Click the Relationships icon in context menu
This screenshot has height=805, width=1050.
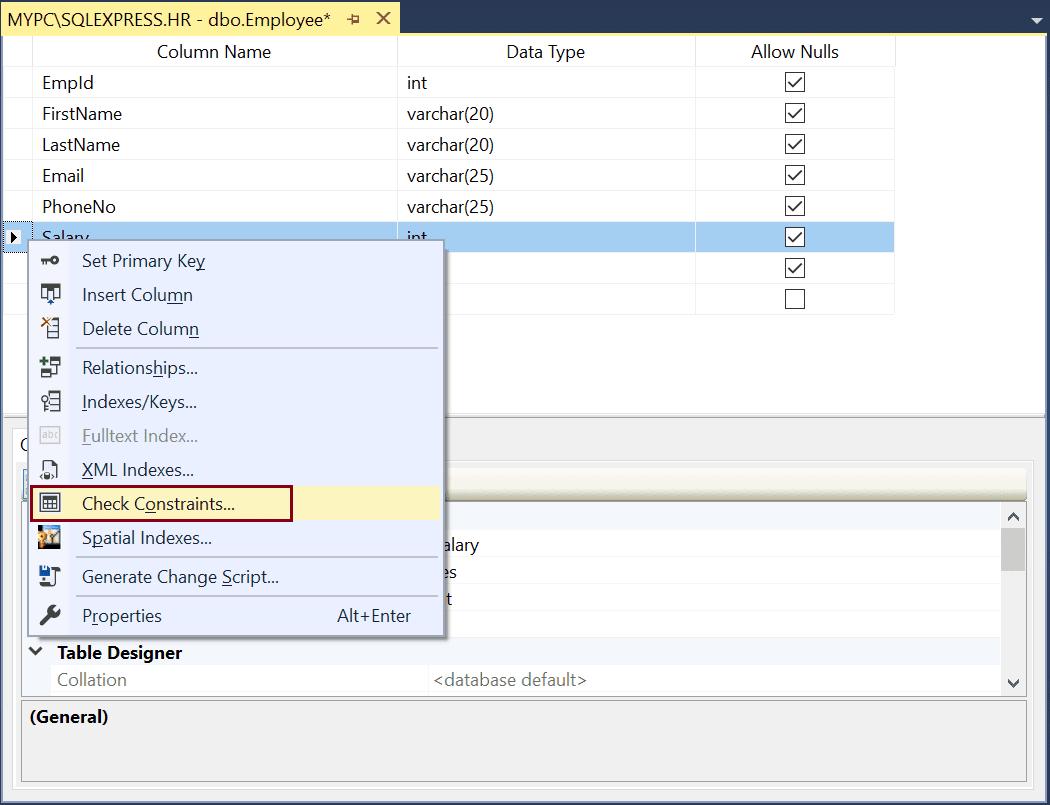(x=48, y=367)
